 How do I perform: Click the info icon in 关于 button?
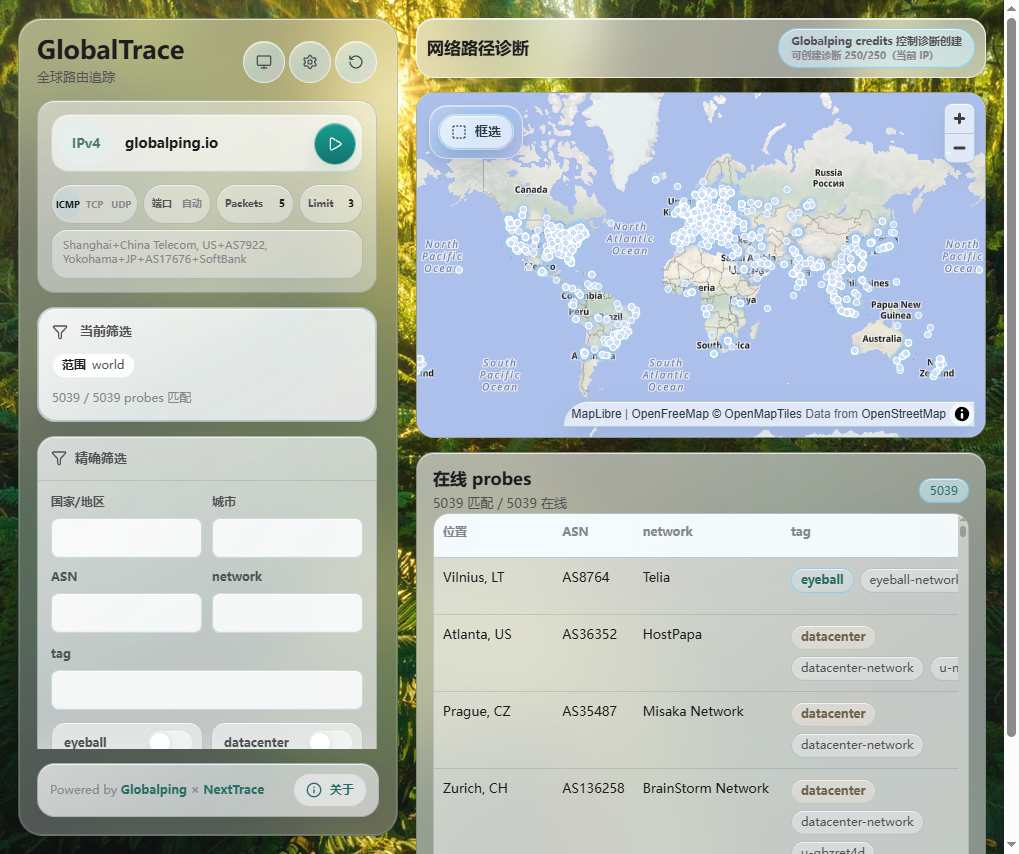click(x=314, y=790)
